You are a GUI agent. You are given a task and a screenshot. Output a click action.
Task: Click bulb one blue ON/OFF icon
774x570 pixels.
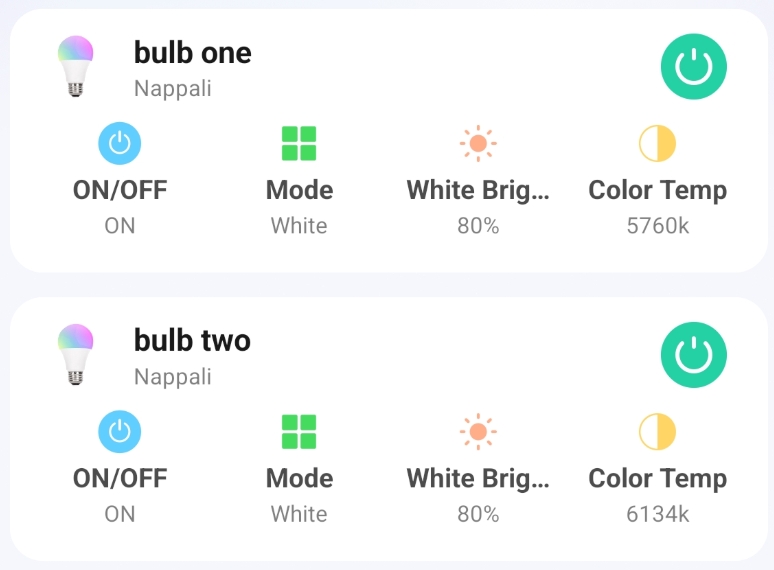click(120, 144)
